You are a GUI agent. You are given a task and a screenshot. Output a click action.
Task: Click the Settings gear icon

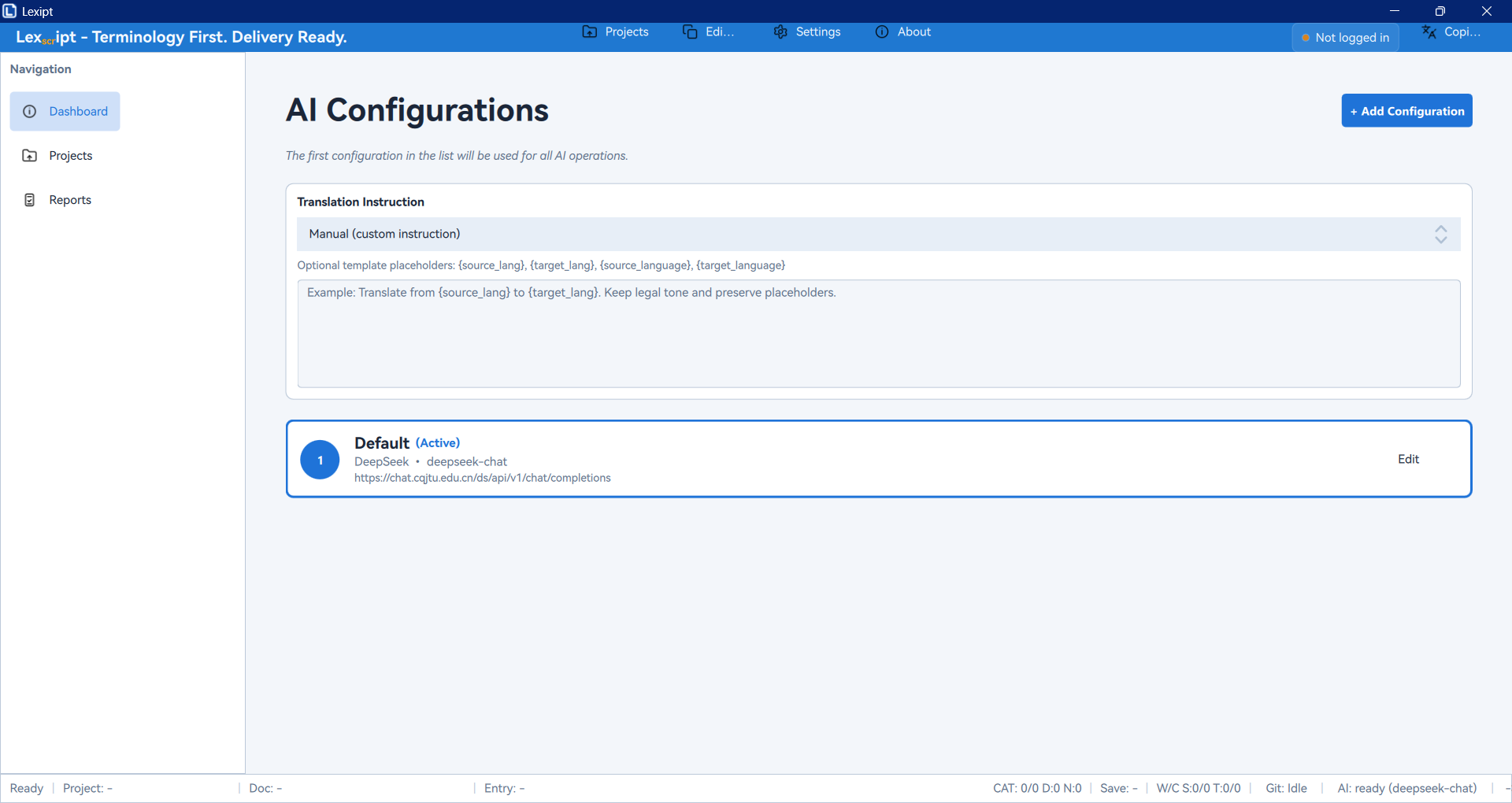(x=780, y=32)
